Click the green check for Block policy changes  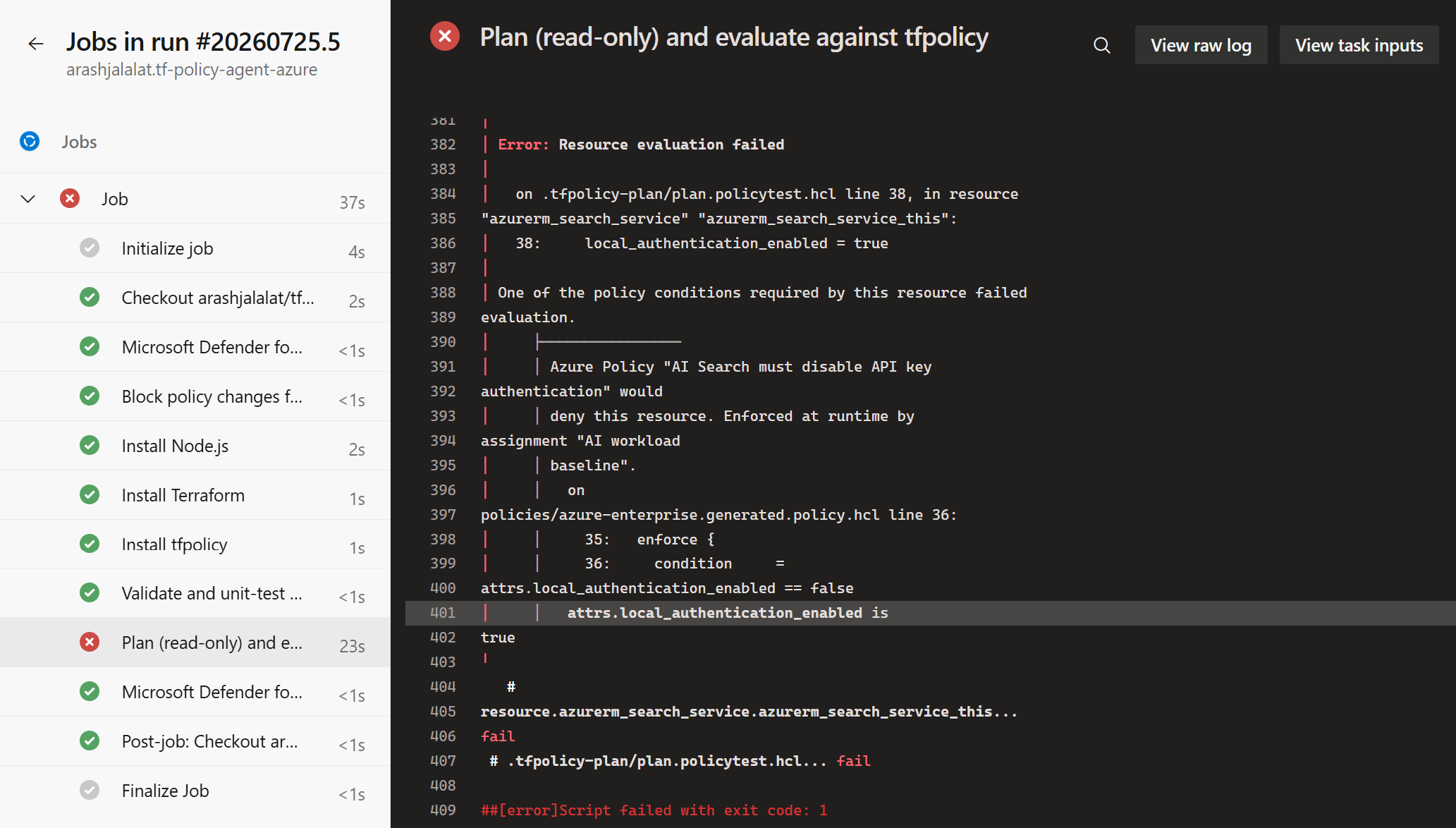coord(90,396)
